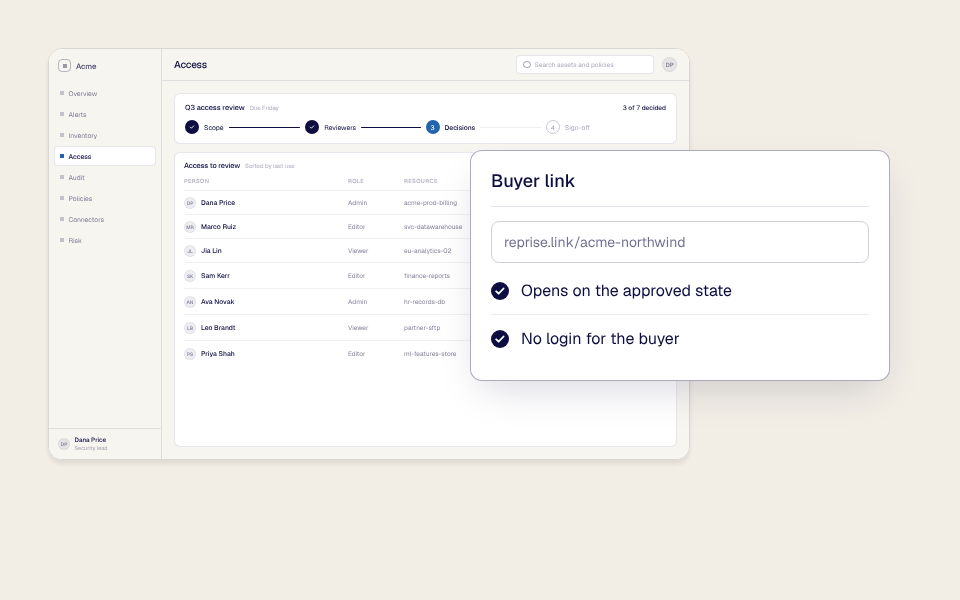Open the Risk section
960x600 pixels.
pyautogui.click(x=105, y=241)
